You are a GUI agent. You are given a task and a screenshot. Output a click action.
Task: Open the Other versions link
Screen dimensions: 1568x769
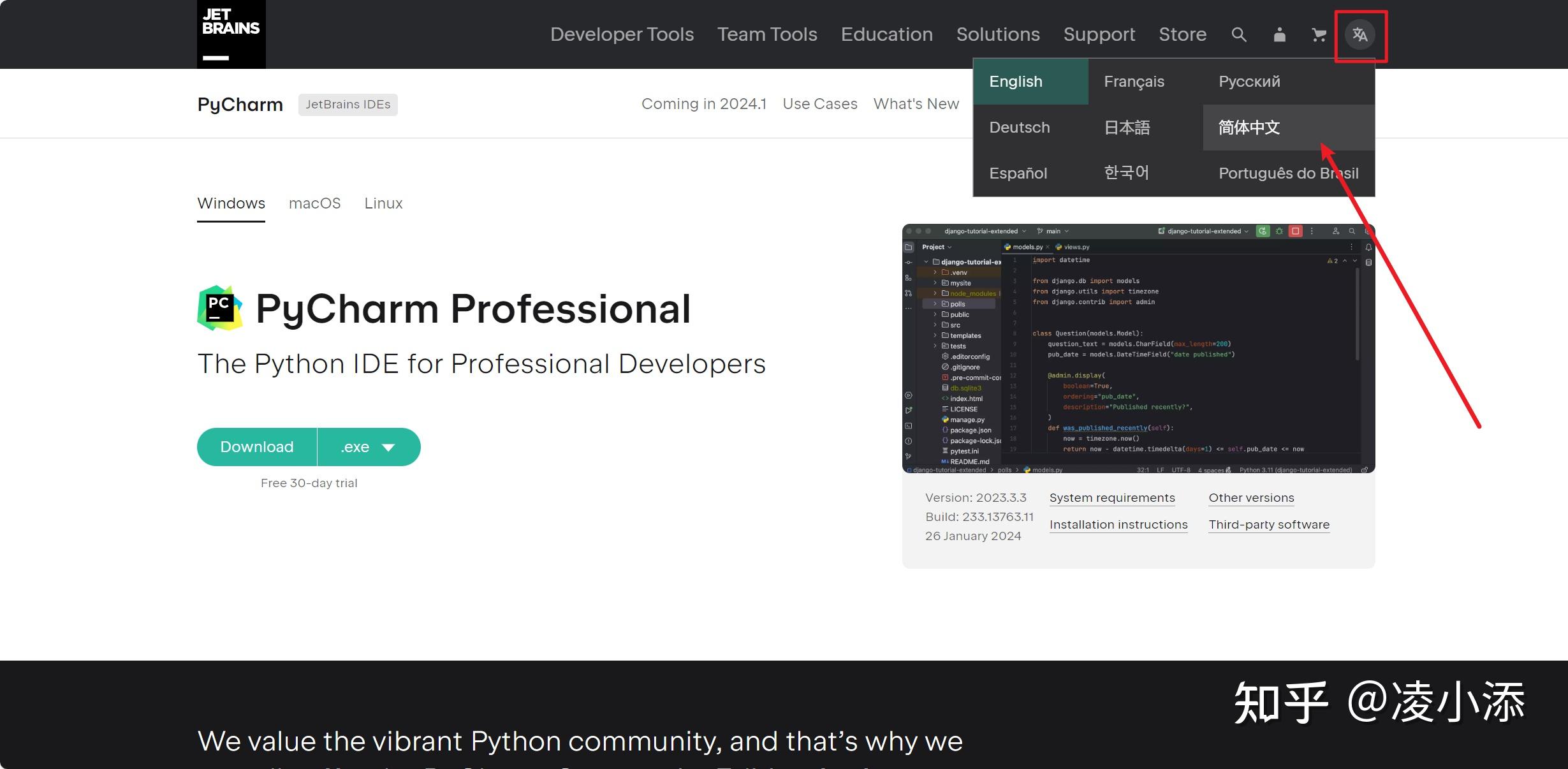coord(1251,498)
